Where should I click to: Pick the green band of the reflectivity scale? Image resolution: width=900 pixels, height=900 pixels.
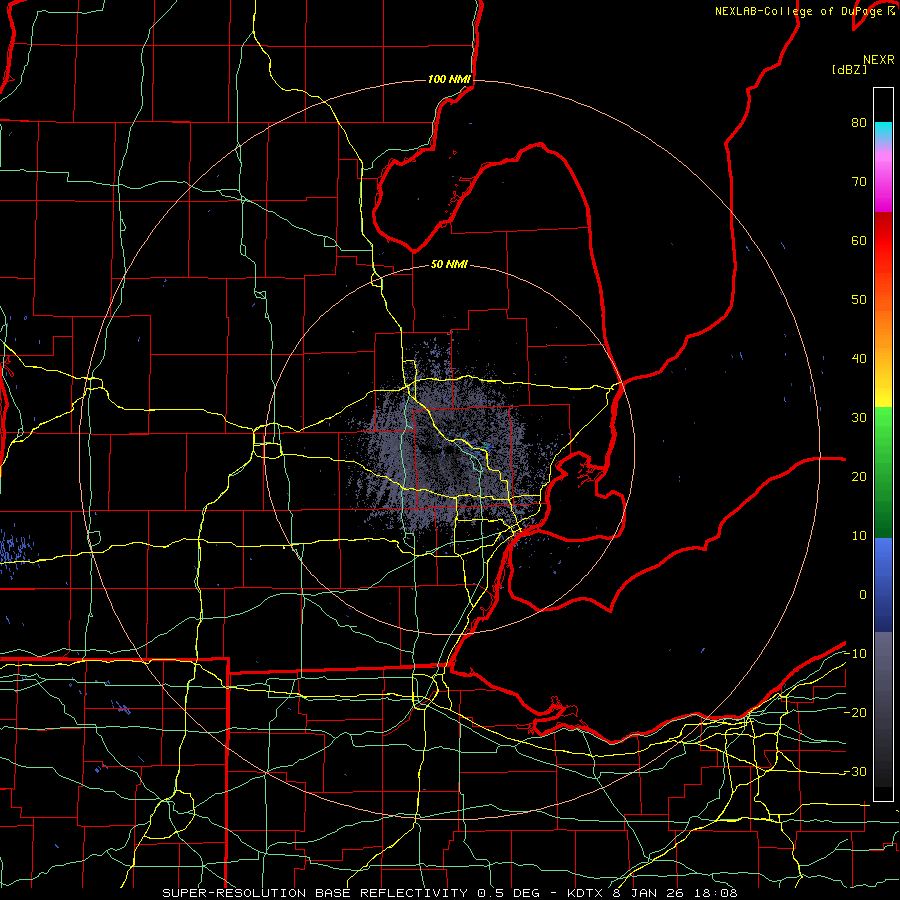[883, 472]
